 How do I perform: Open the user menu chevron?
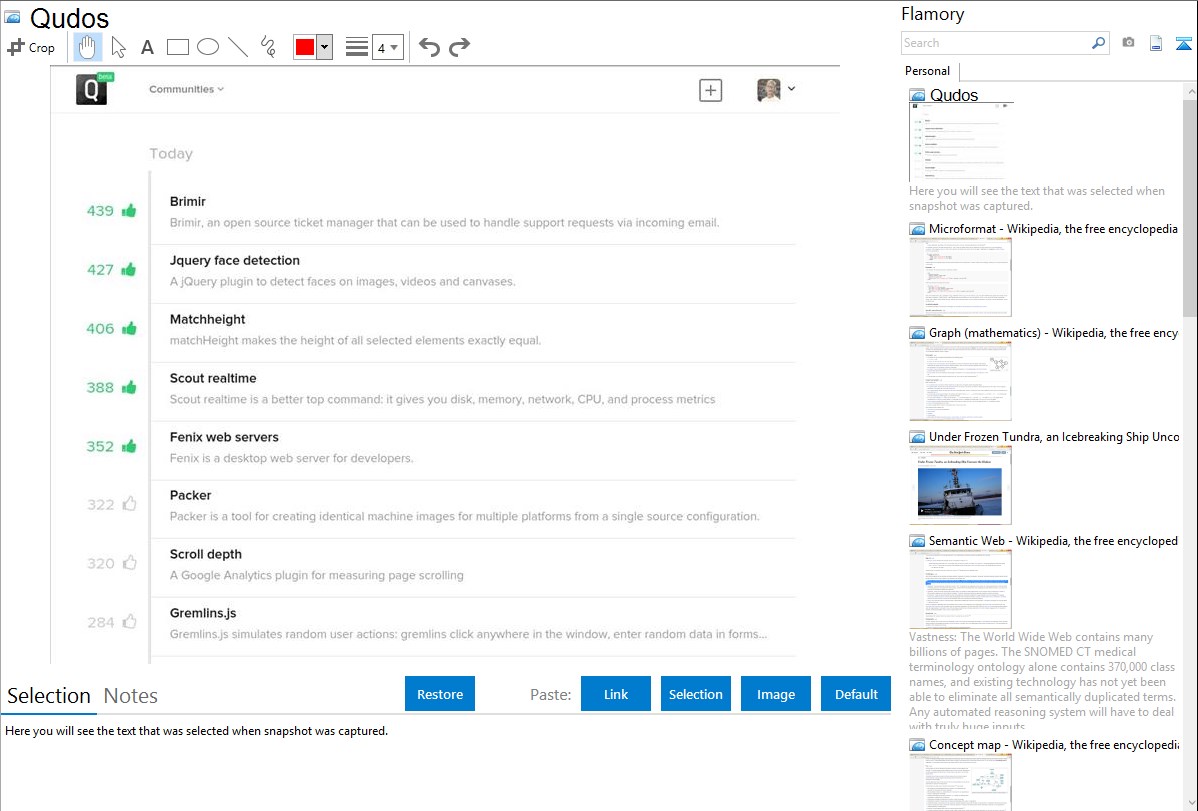pyautogui.click(x=792, y=89)
